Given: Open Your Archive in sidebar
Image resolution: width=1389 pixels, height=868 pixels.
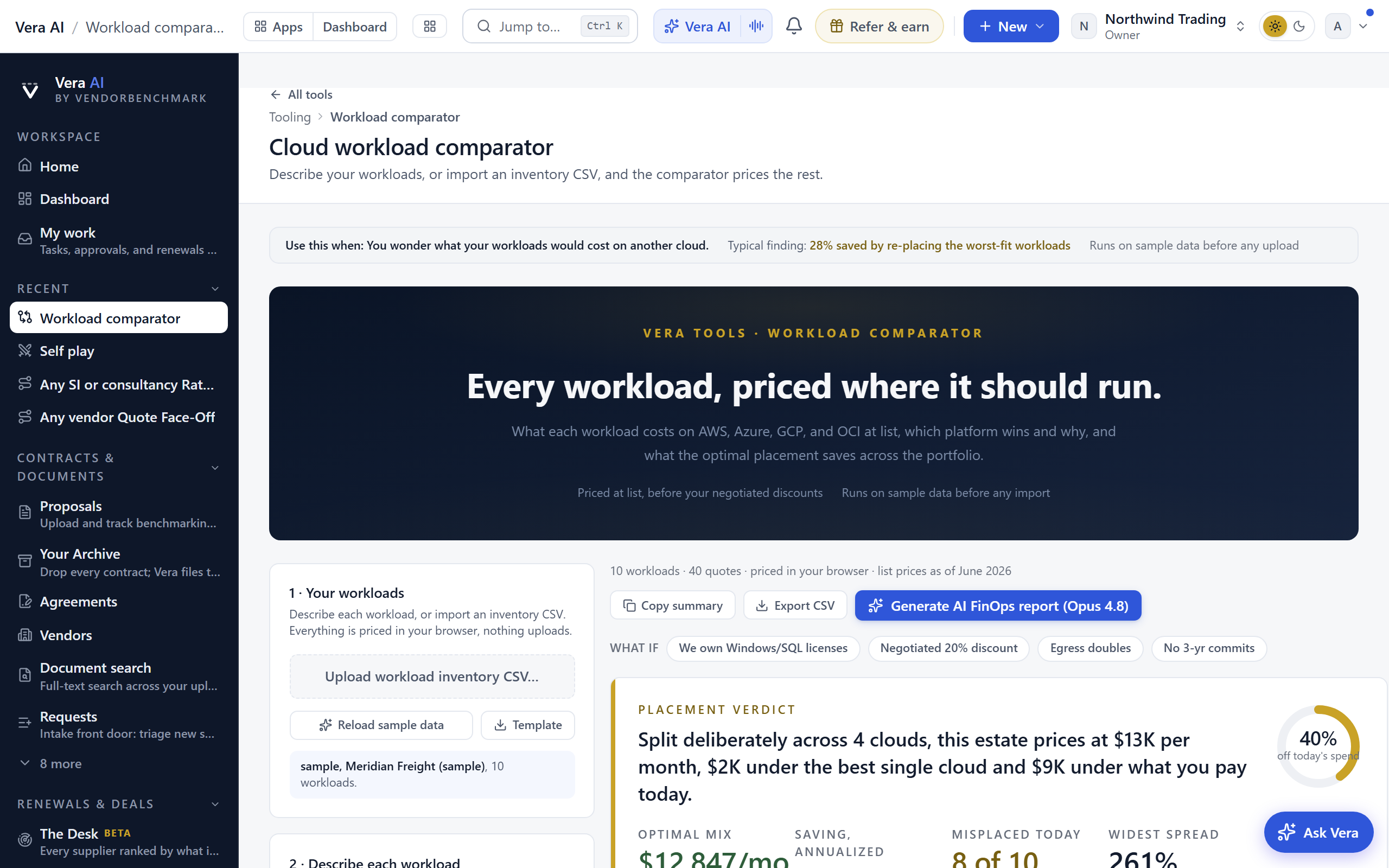Looking at the screenshot, I should 119,562.
